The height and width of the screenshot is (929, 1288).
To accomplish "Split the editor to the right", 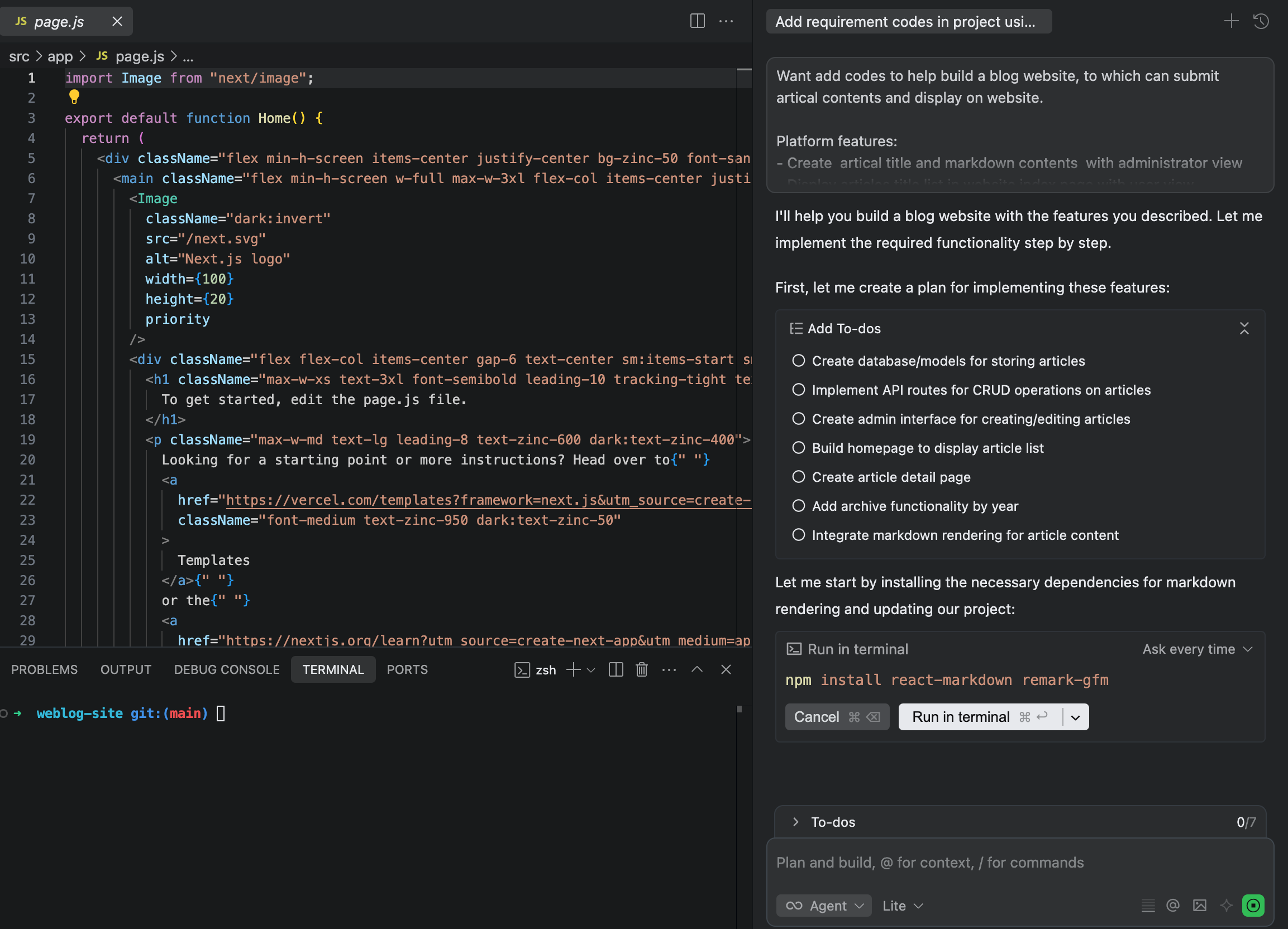I will tap(697, 21).
